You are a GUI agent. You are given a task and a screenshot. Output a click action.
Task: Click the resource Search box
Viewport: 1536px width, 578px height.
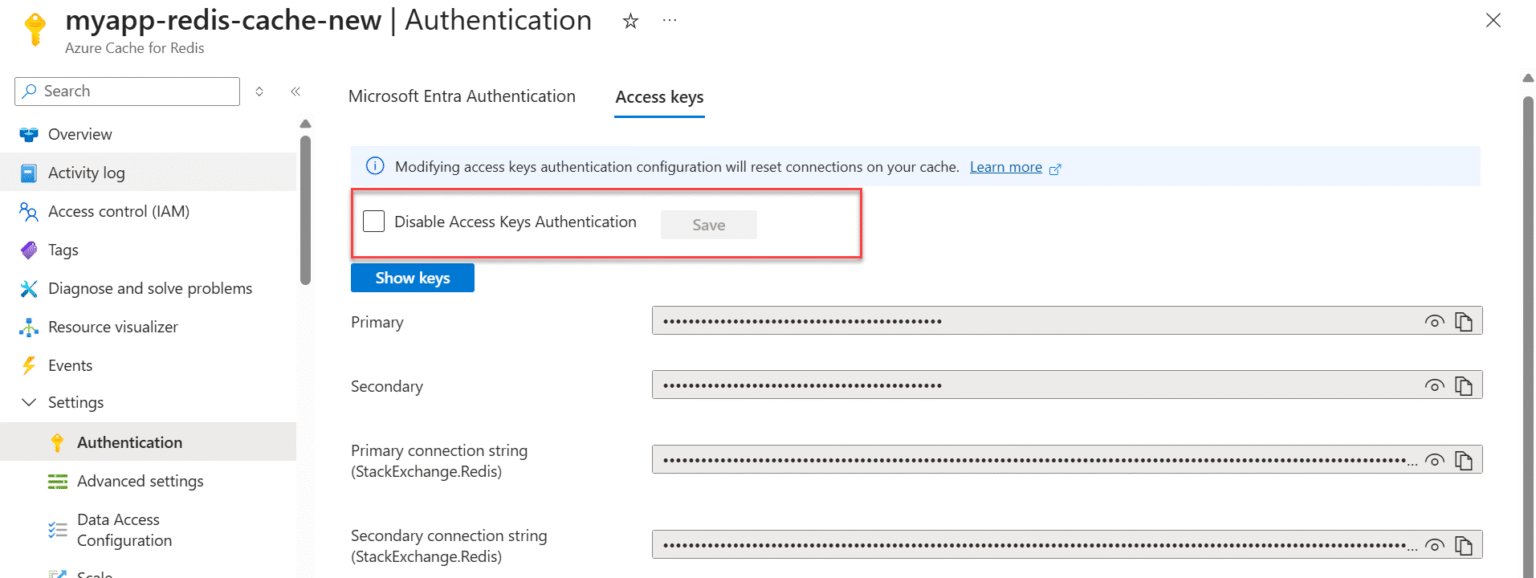126,91
